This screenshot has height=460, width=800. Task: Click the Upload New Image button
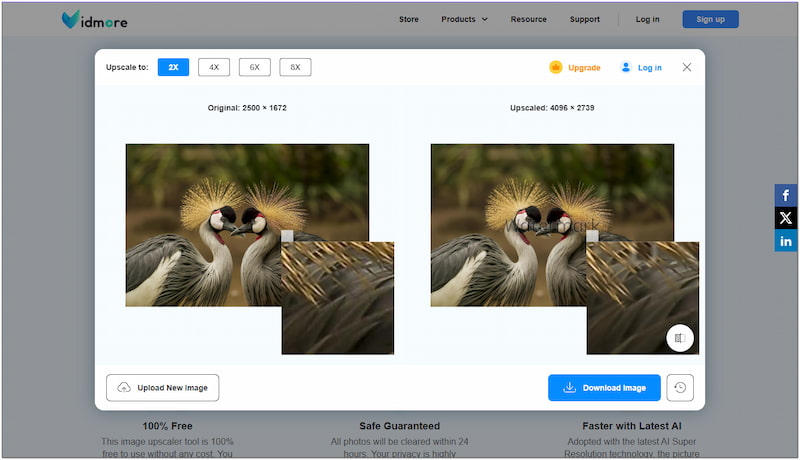[x=163, y=388]
